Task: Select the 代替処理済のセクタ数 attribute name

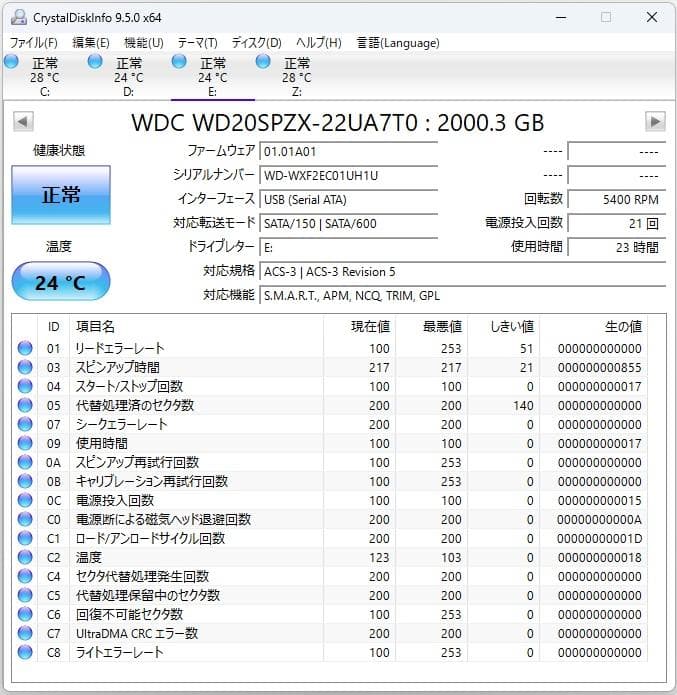Action: [x=135, y=406]
